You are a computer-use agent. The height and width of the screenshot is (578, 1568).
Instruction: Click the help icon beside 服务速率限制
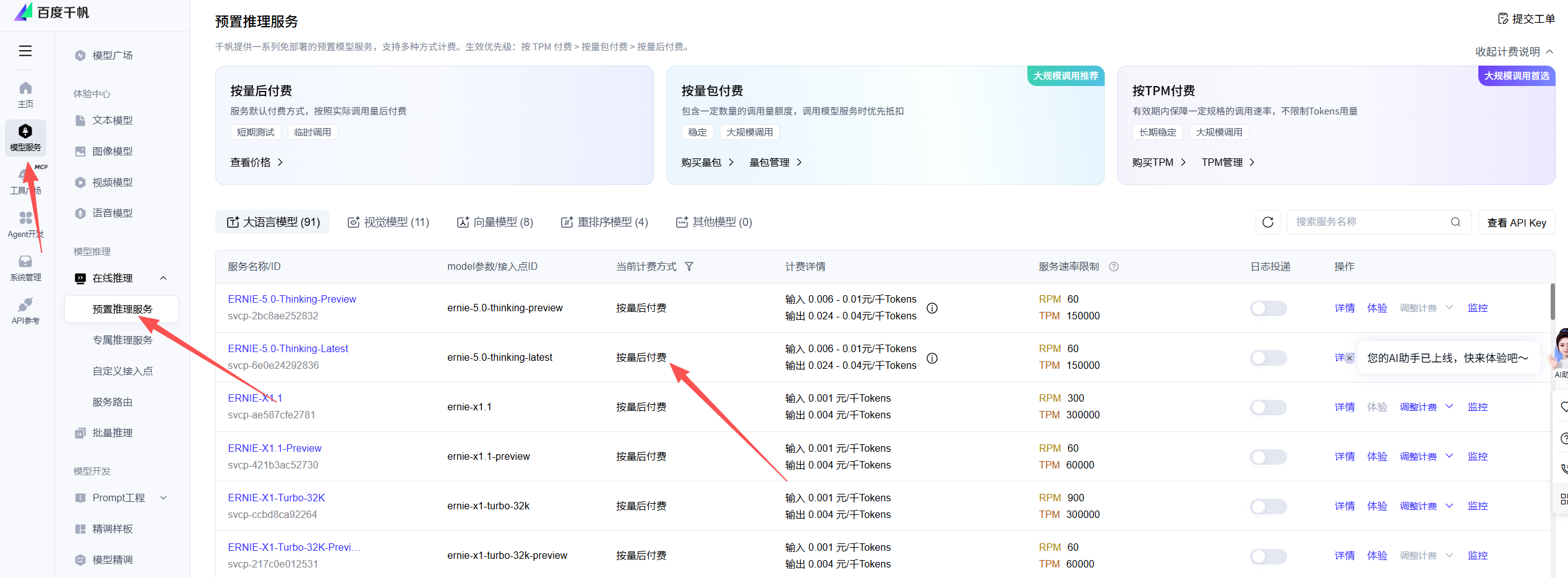click(x=1114, y=267)
